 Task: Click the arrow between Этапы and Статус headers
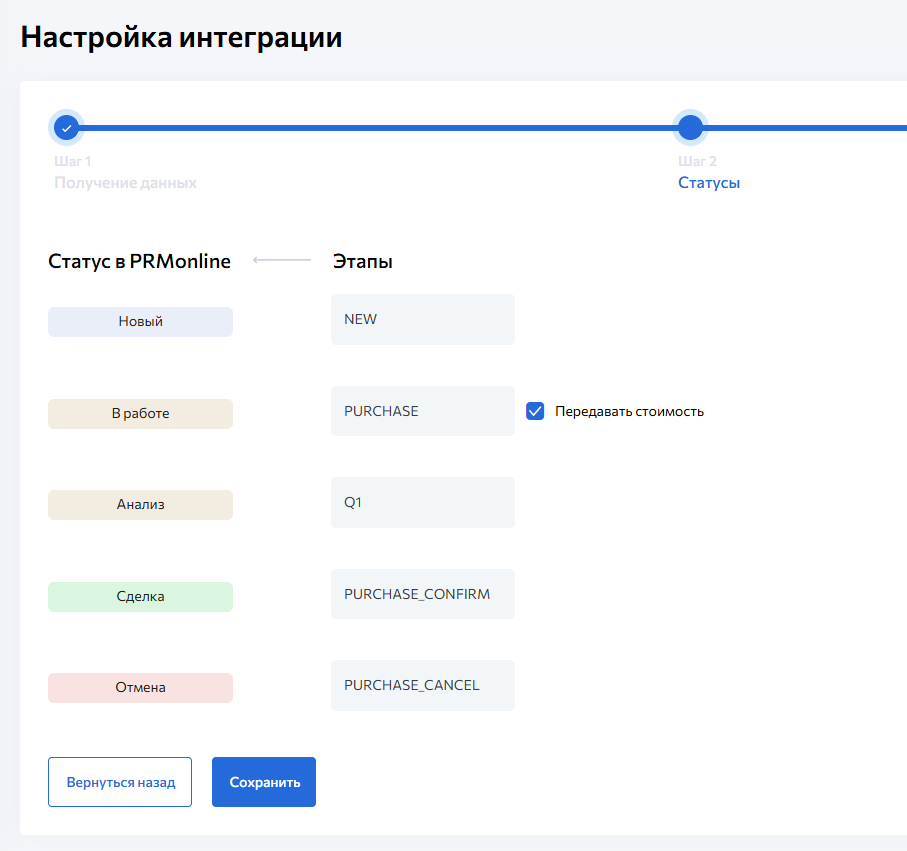pos(282,261)
